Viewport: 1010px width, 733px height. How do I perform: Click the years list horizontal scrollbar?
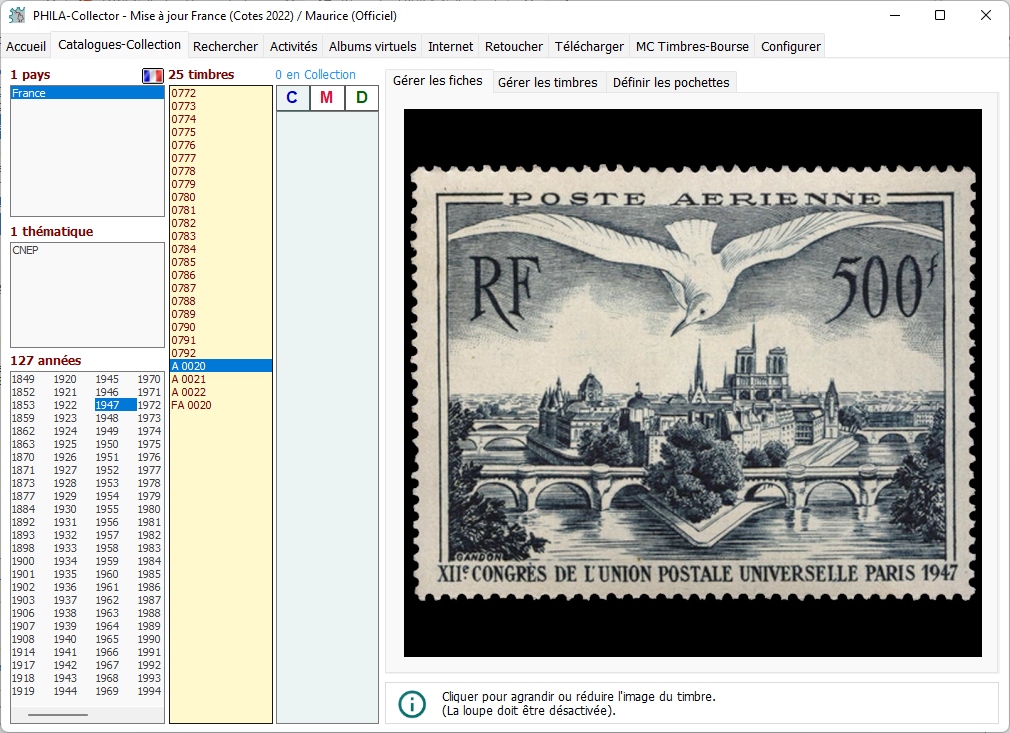click(58, 715)
